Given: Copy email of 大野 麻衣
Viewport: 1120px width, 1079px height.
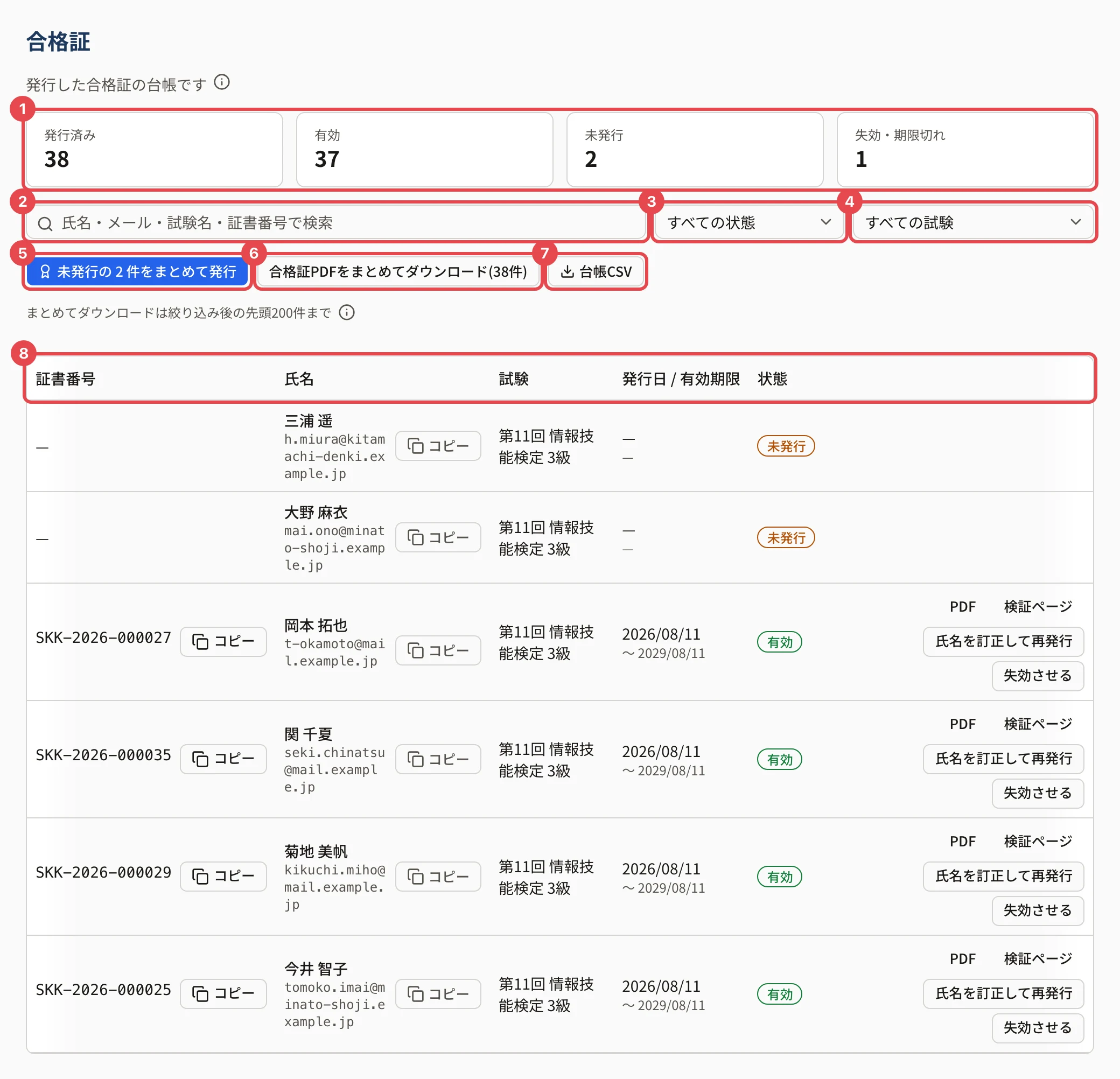Looking at the screenshot, I should (438, 537).
